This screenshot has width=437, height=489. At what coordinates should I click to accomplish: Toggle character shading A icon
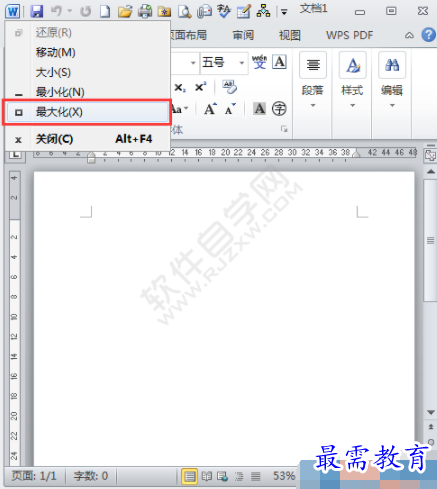tap(260, 109)
